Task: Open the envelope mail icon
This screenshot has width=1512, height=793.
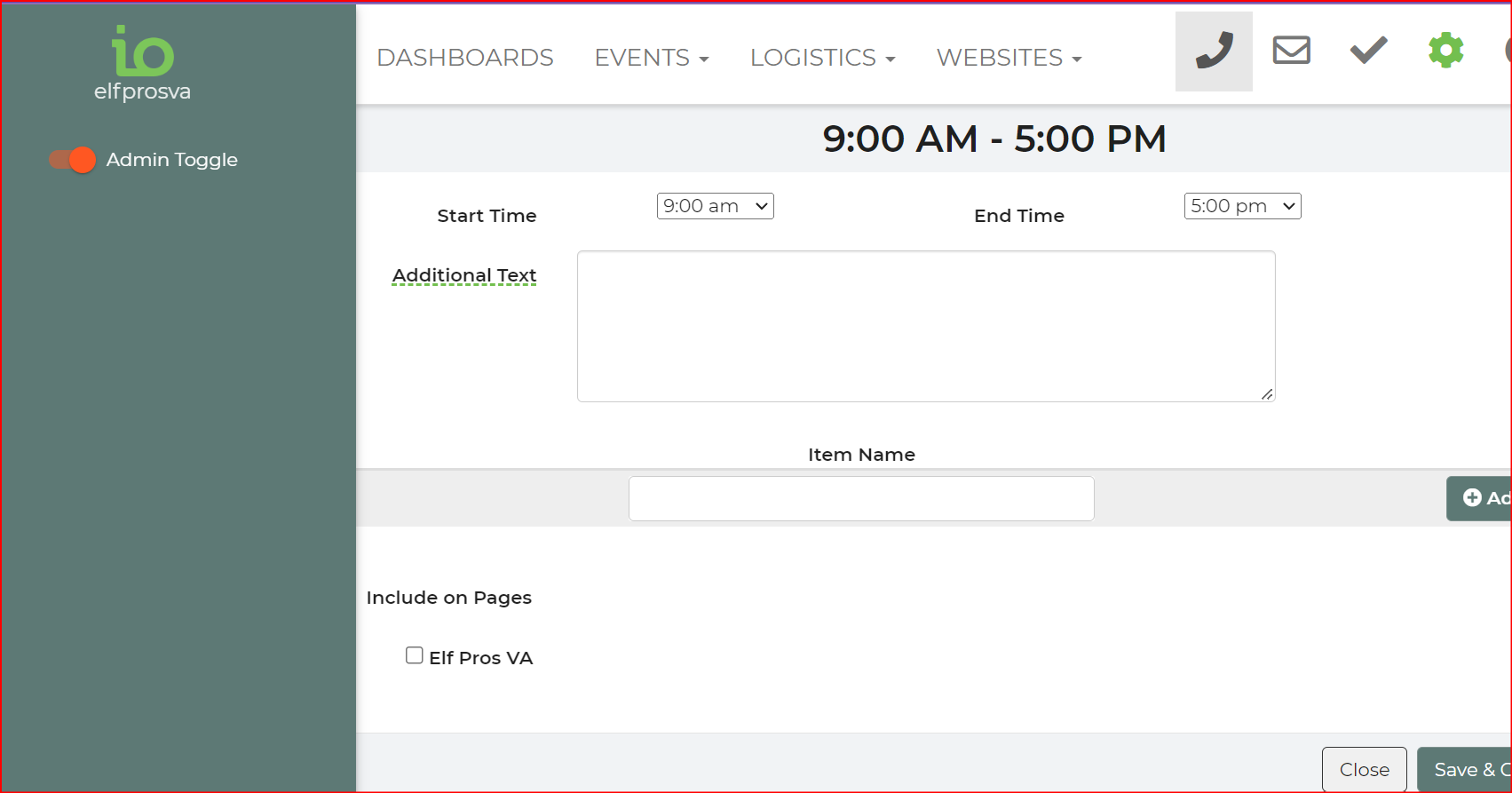Action: [x=1291, y=51]
